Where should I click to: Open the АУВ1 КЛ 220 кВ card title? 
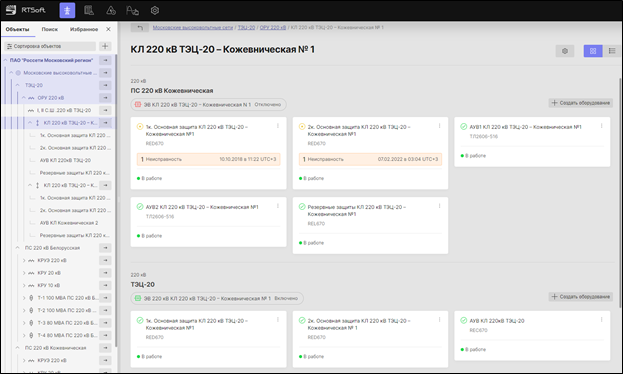point(525,127)
